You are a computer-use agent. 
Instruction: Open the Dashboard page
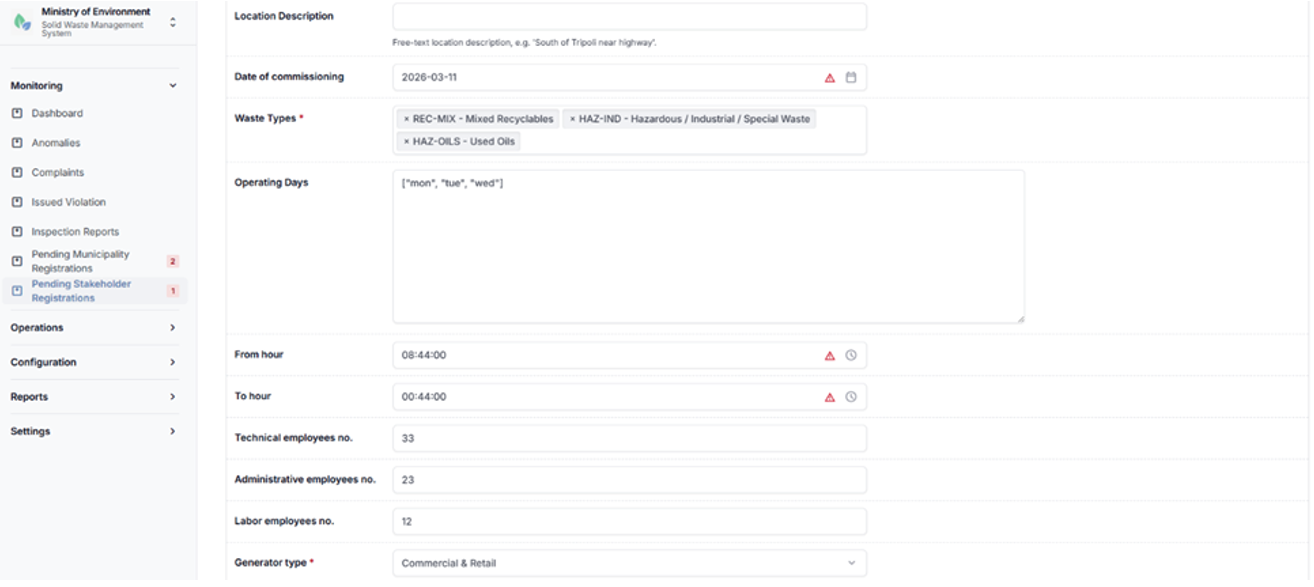(x=57, y=114)
